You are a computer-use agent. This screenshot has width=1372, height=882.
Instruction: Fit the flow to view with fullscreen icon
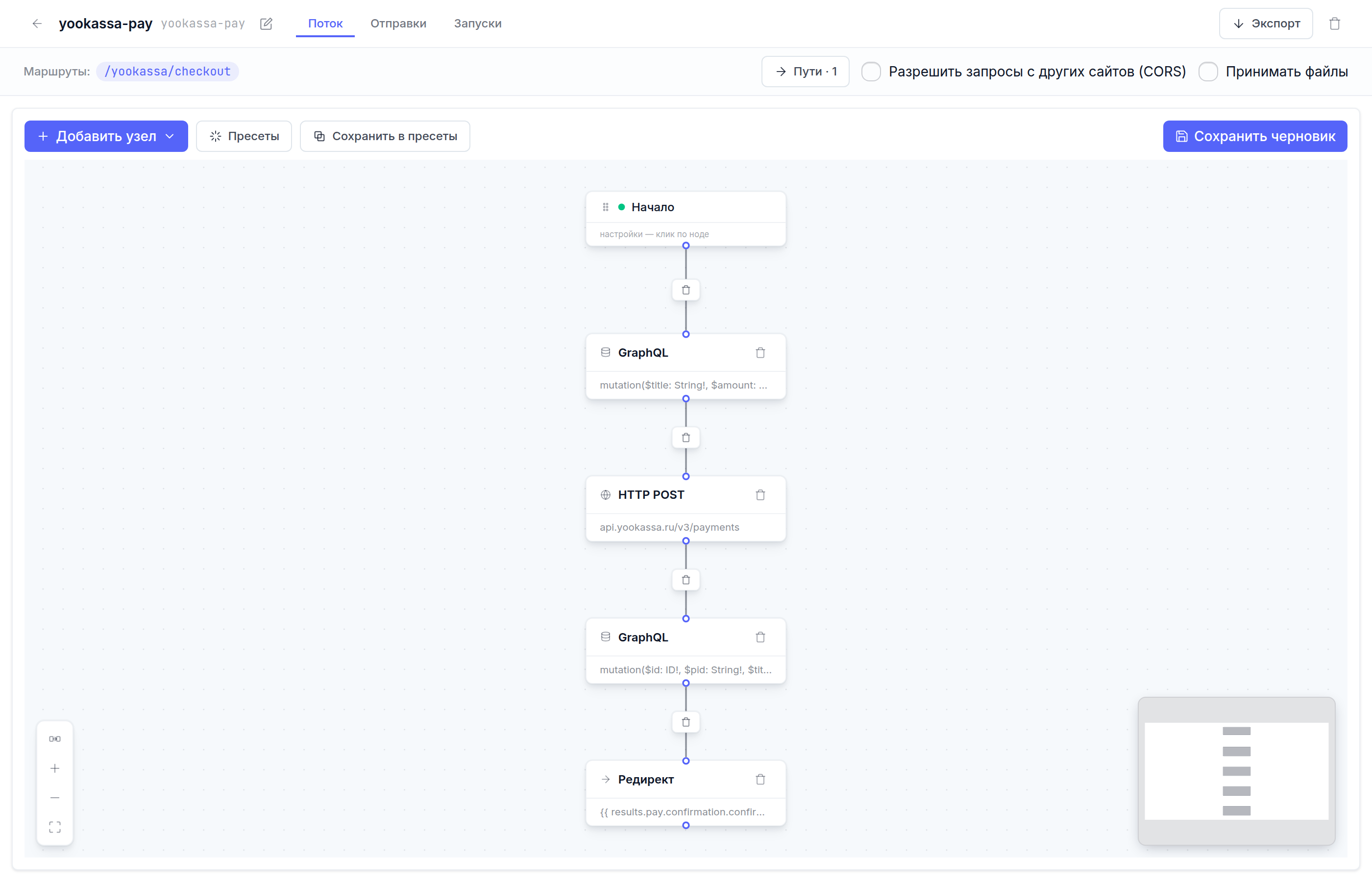55,827
